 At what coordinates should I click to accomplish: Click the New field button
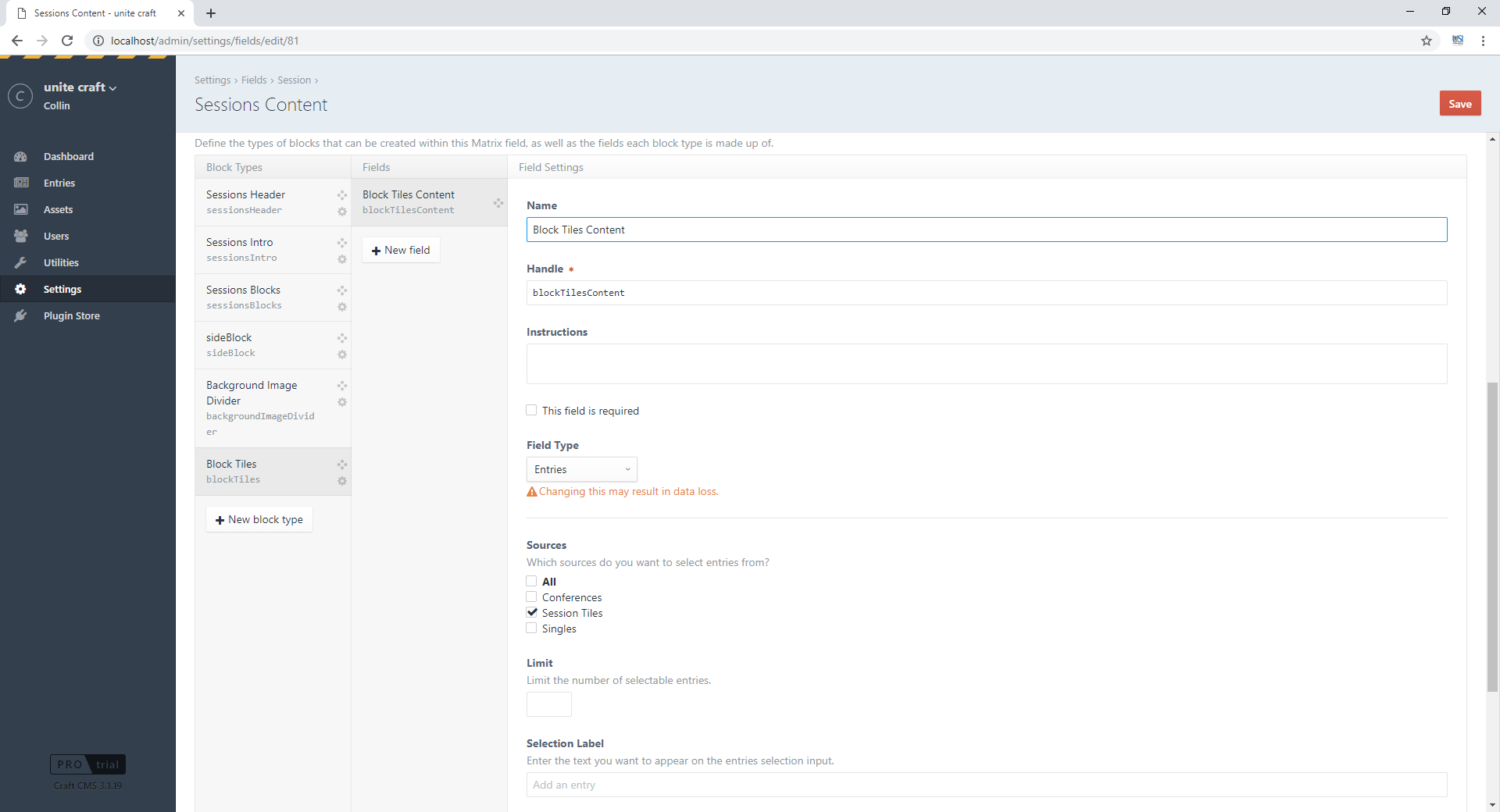401,250
